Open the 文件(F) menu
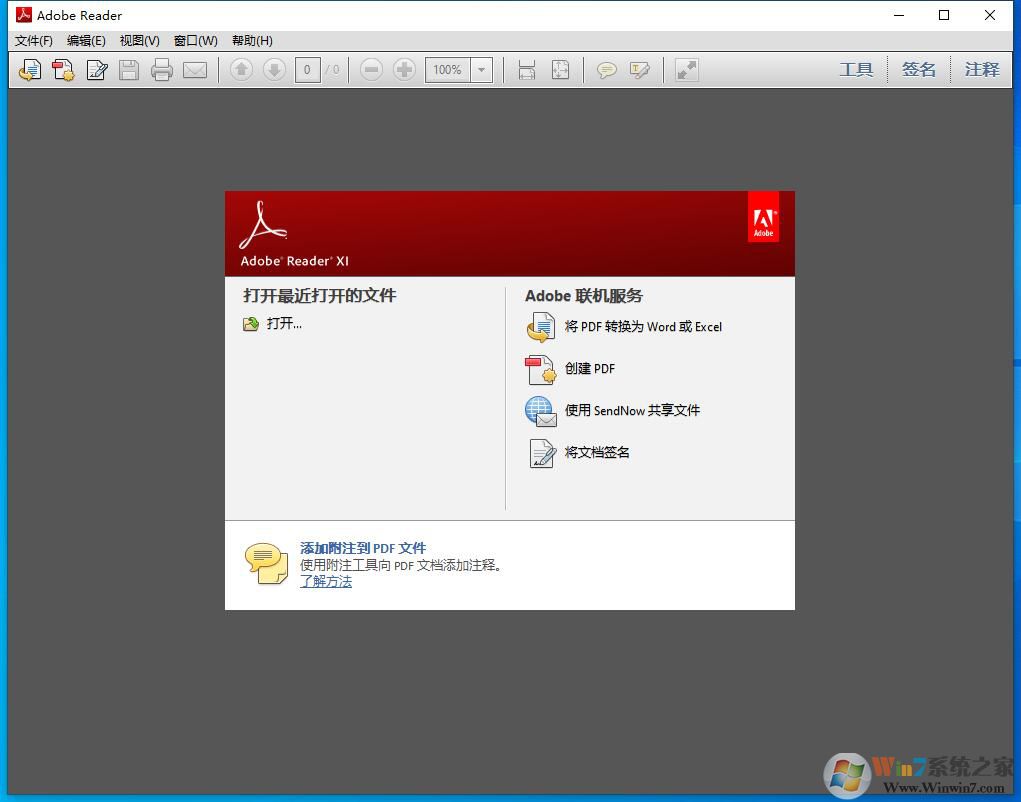The width and height of the screenshot is (1021, 802). point(33,41)
